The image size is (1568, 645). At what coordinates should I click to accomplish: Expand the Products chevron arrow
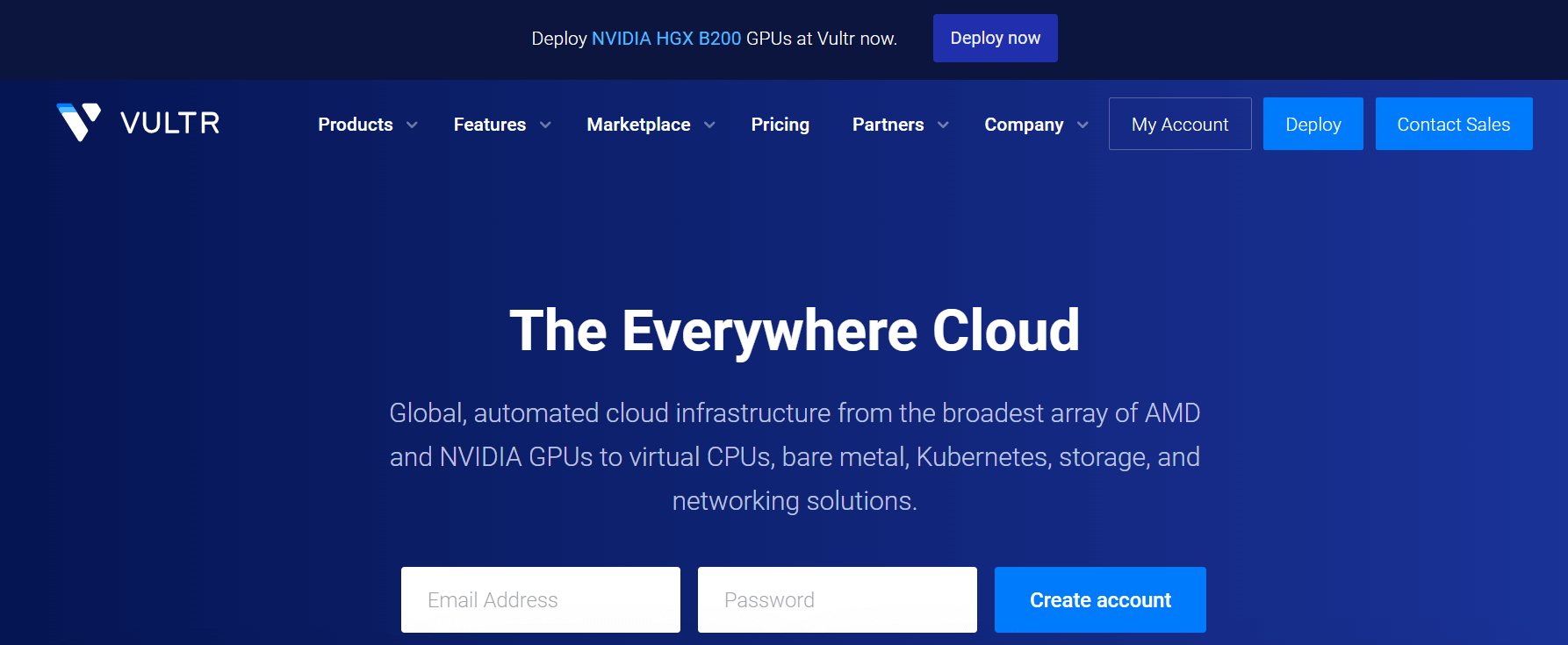pos(412,125)
